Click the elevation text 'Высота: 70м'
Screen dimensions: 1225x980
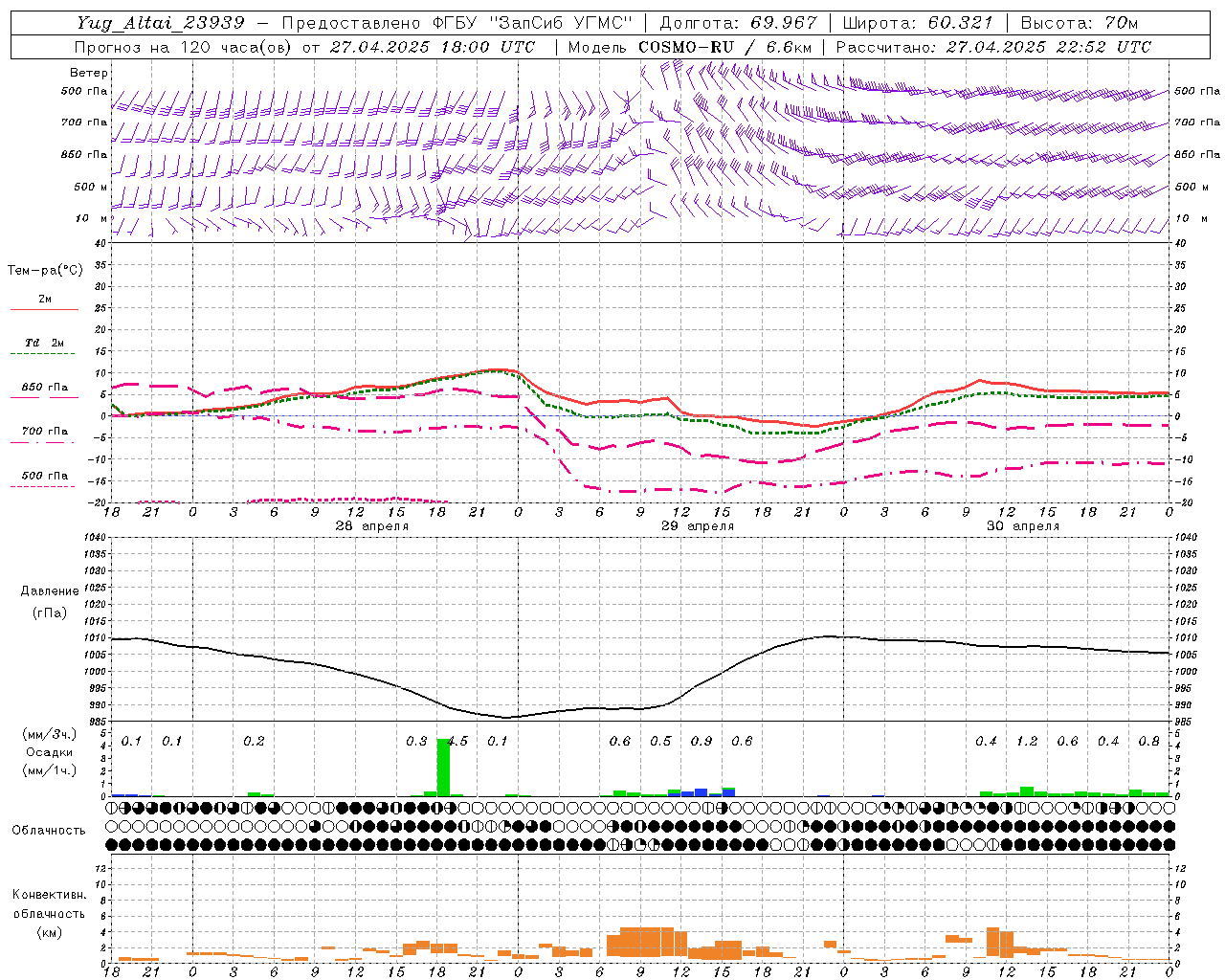1080,23
